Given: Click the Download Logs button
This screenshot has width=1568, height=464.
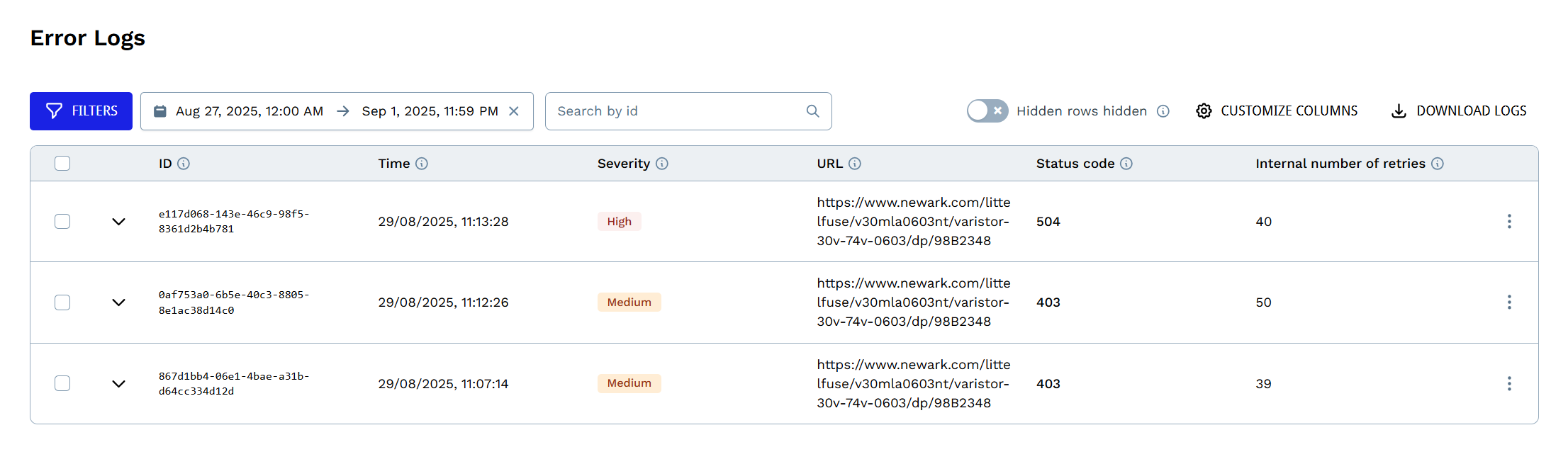Looking at the screenshot, I should click(x=1459, y=111).
